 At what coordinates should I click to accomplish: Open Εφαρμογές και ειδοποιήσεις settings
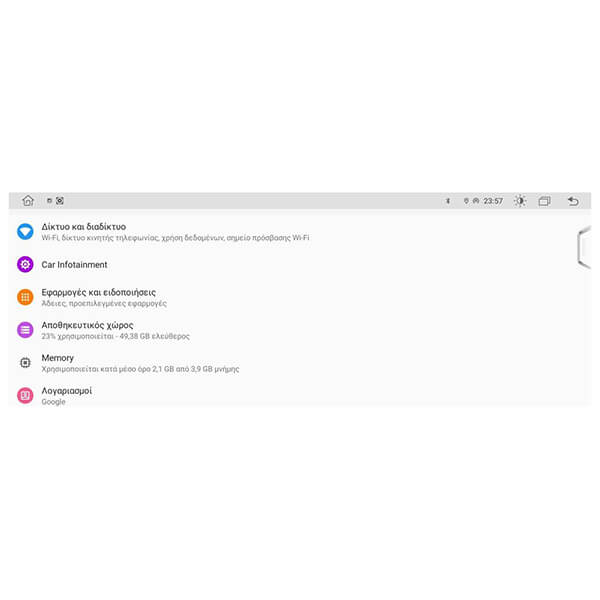click(x=300, y=297)
